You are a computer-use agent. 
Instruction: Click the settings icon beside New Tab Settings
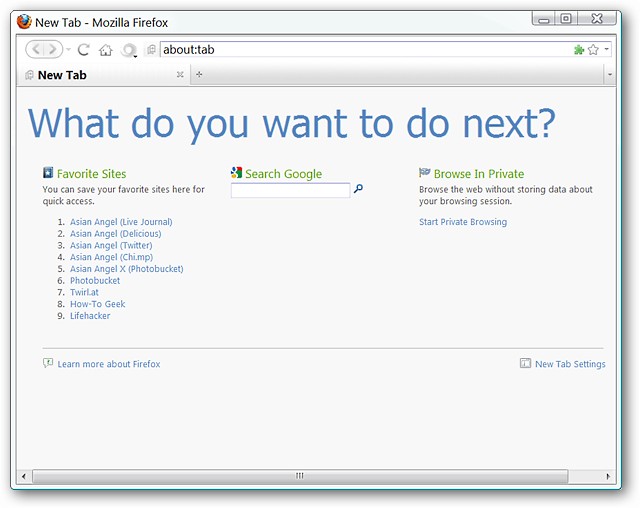[x=525, y=363]
